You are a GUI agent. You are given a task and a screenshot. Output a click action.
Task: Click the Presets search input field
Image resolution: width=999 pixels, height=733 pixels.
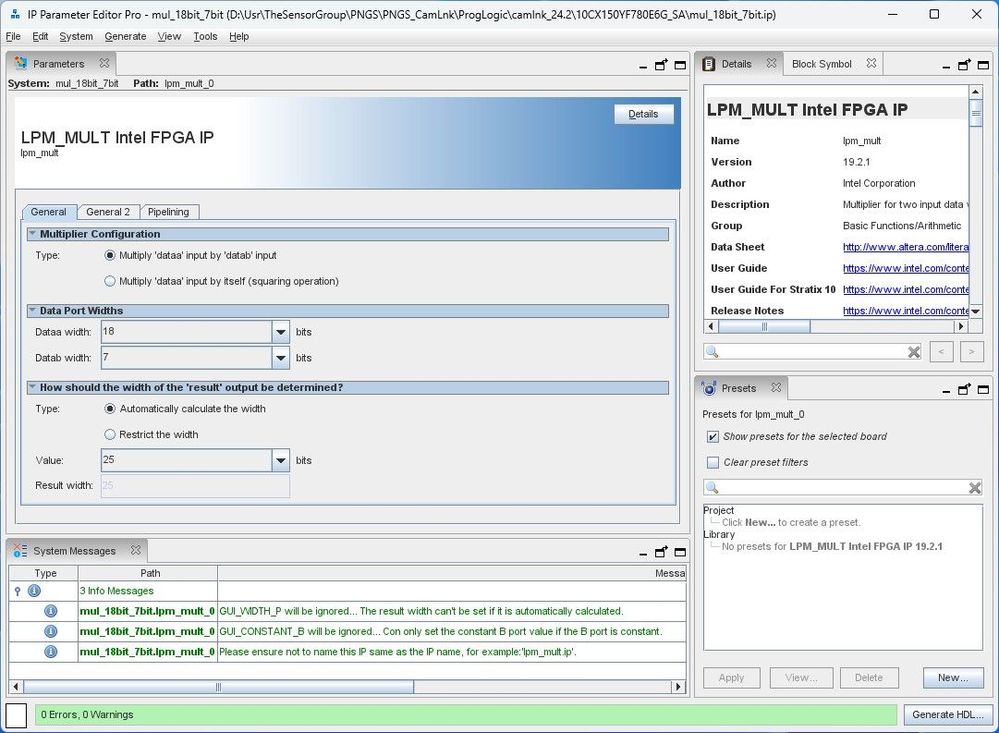pyautogui.click(x=844, y=488)
